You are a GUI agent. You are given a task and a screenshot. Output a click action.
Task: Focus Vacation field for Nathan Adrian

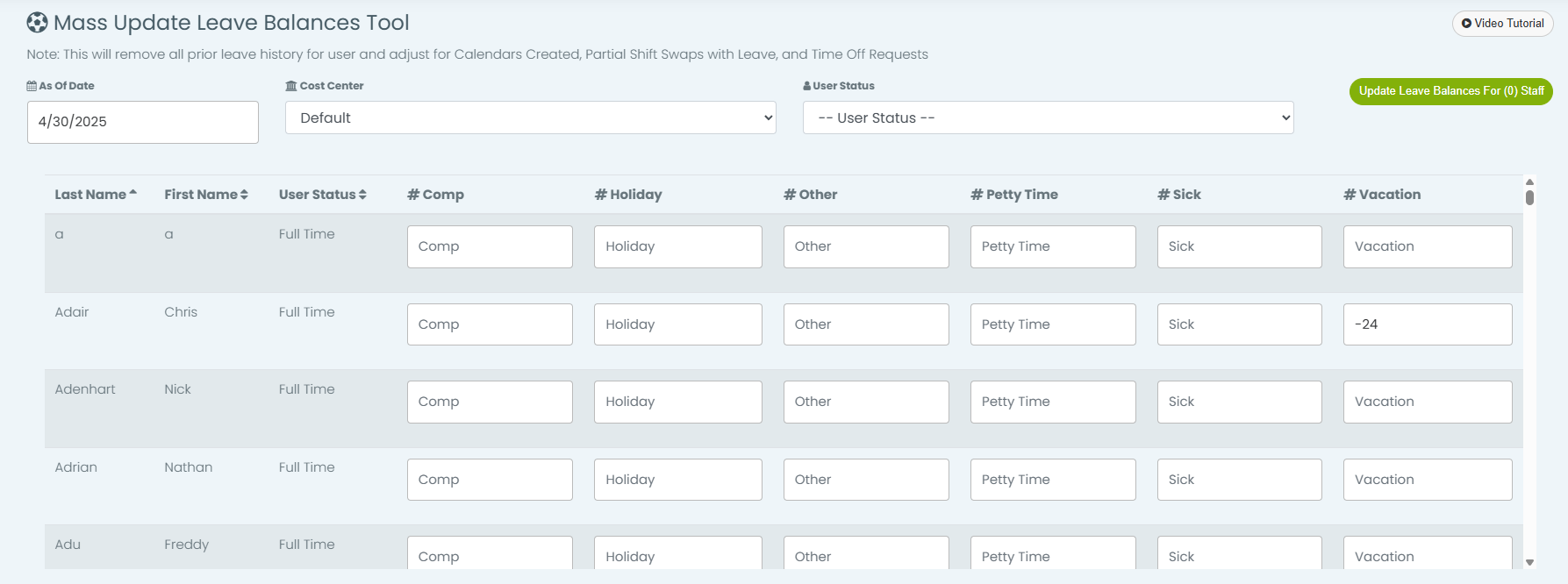click(1428, 480)
